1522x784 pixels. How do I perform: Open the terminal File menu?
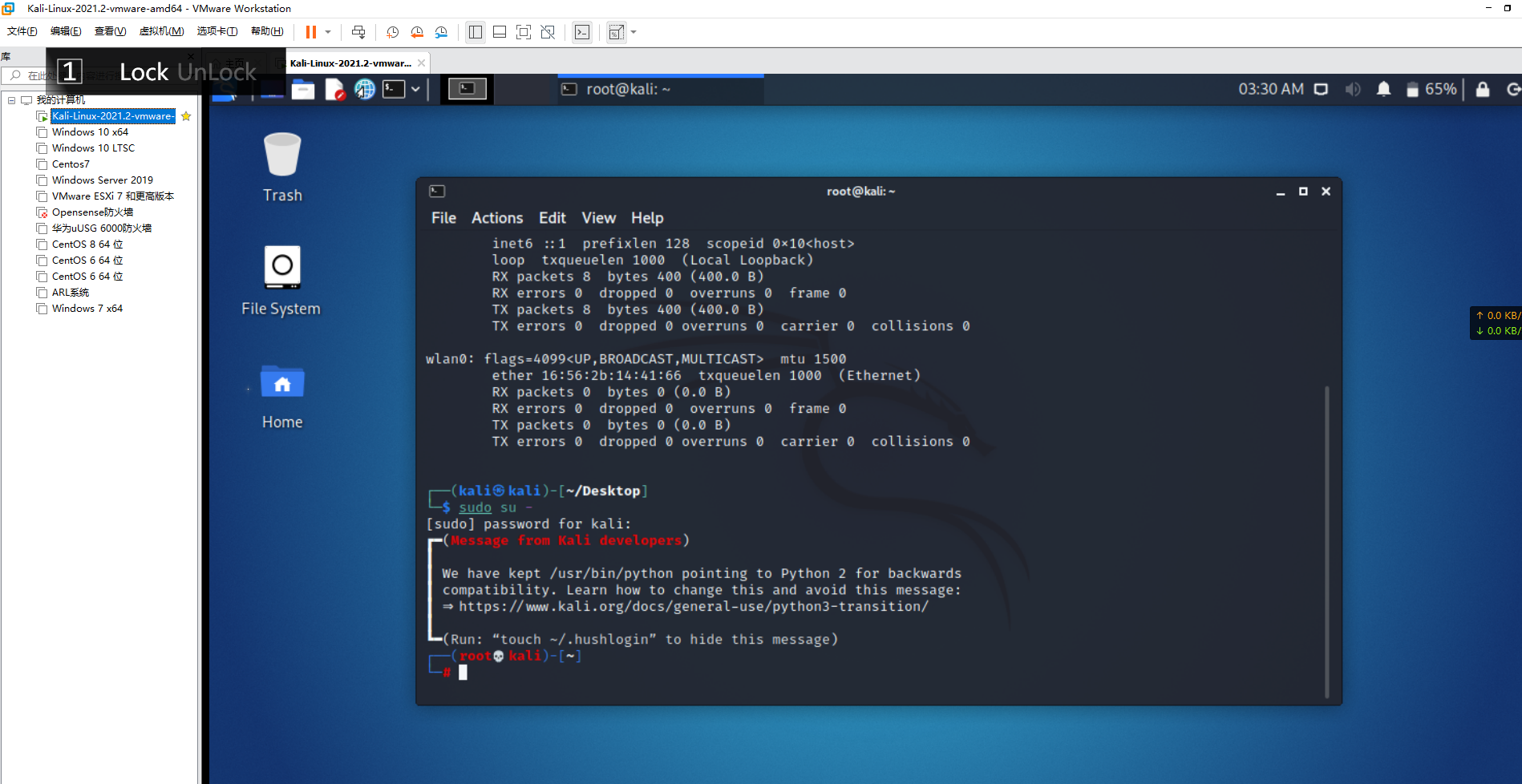coord(443,218)
